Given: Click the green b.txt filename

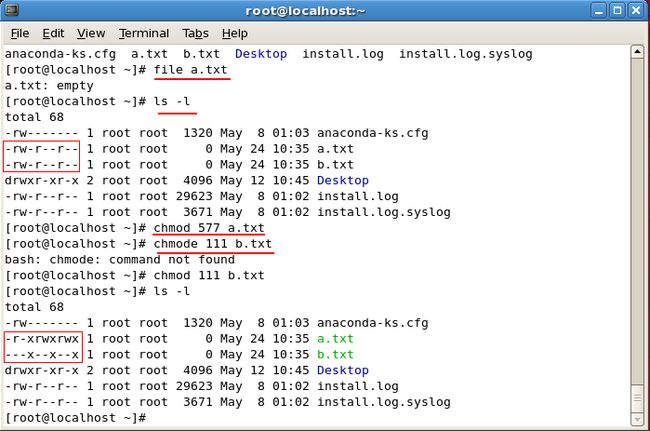Looking at the screenshot, I should coord(335,354).
